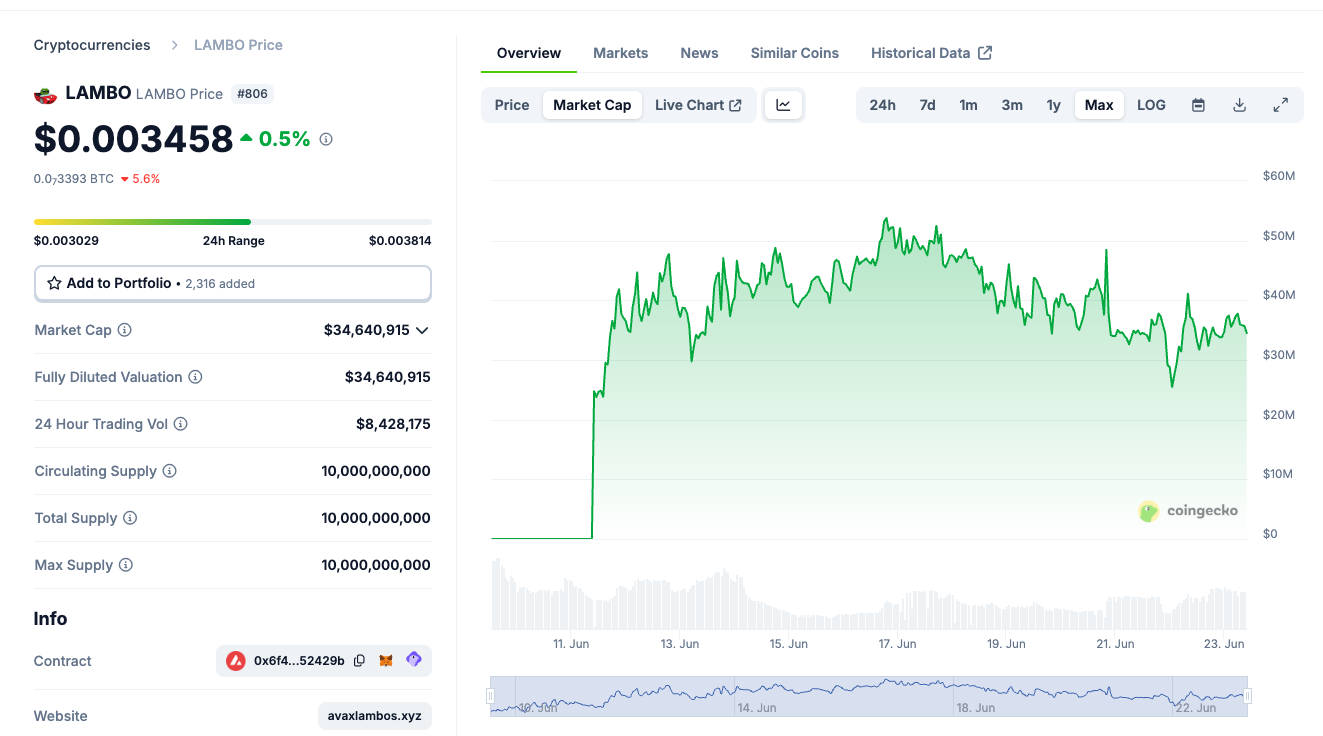Copy the contract address with copy icon
1323x736 pixels.
(x=360, y=661)
